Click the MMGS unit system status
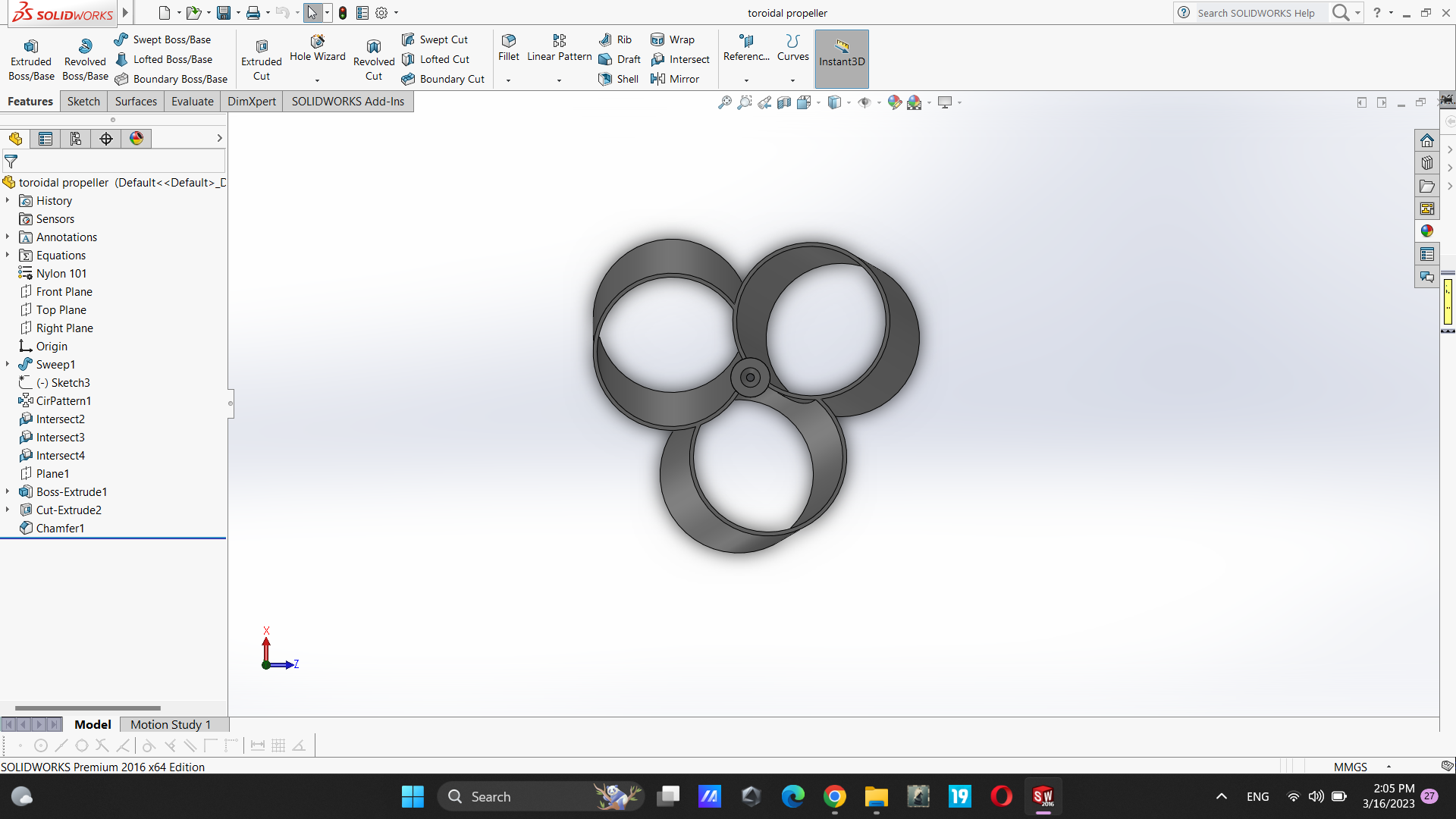 click(1351, 767)
